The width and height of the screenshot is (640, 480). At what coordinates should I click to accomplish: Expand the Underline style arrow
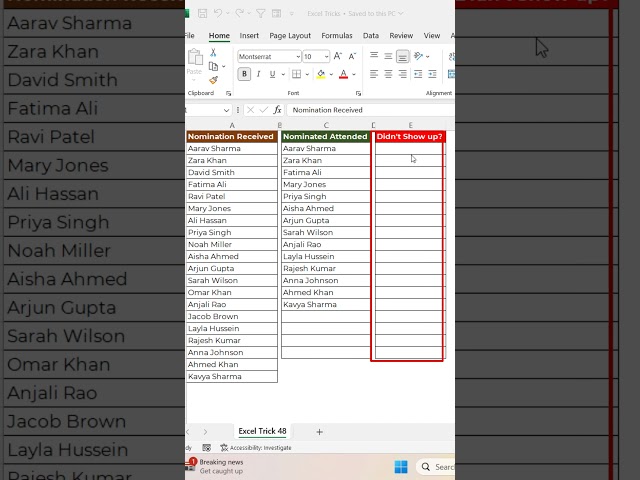(x=283, y=74)
